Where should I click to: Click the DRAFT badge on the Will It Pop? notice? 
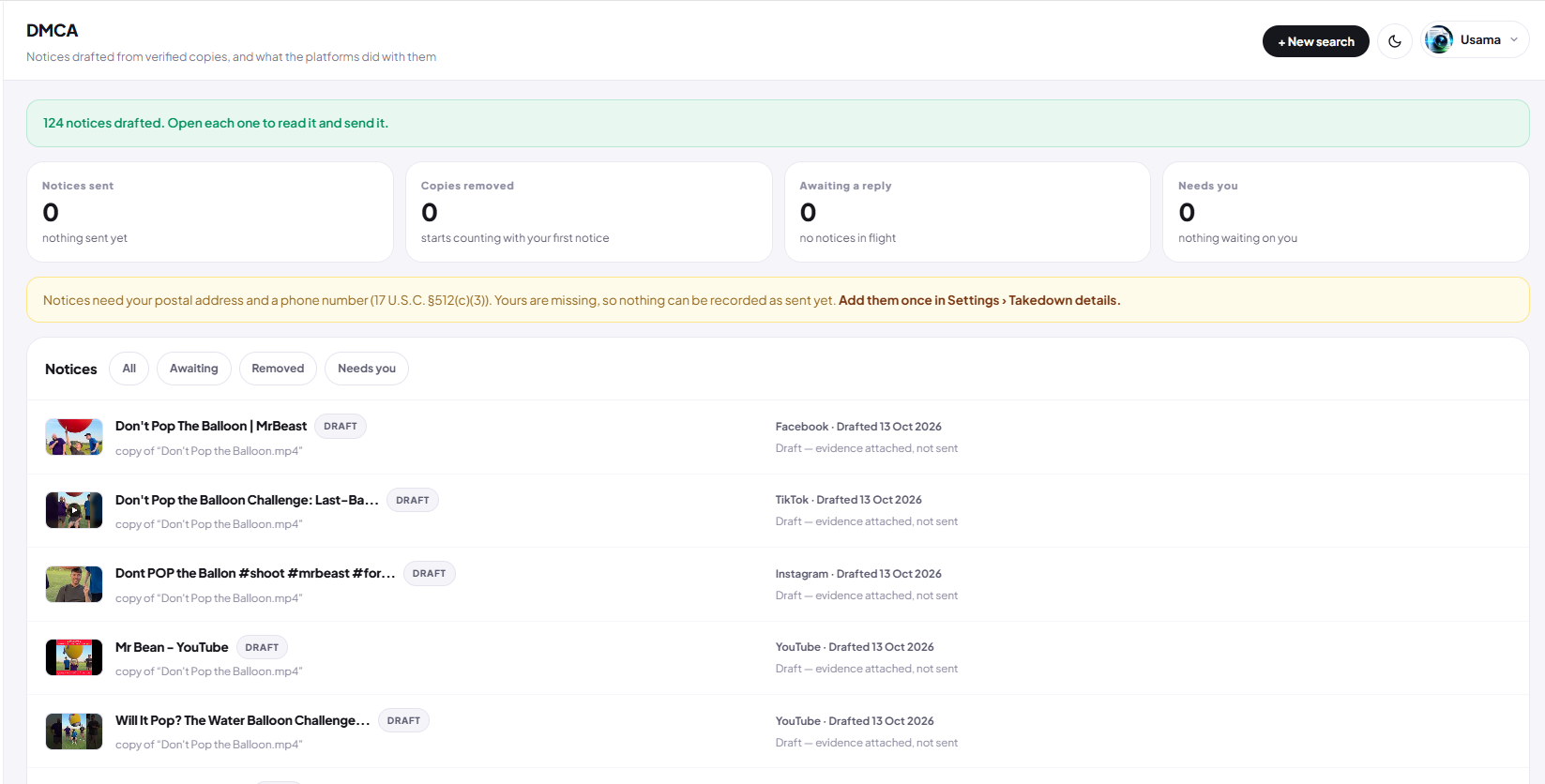click(x=403, y=720)
